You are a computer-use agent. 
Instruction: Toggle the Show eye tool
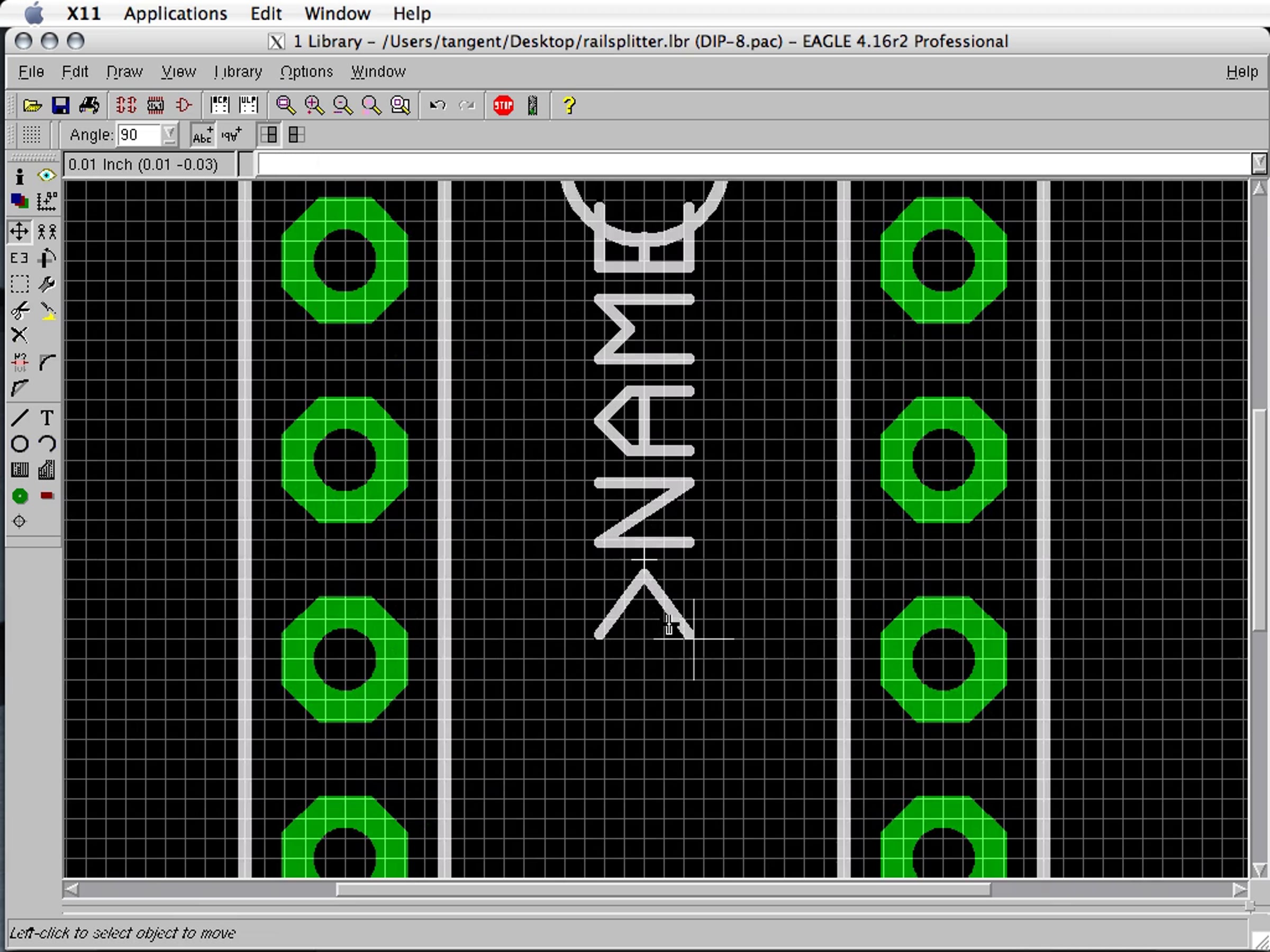(47, 176)
